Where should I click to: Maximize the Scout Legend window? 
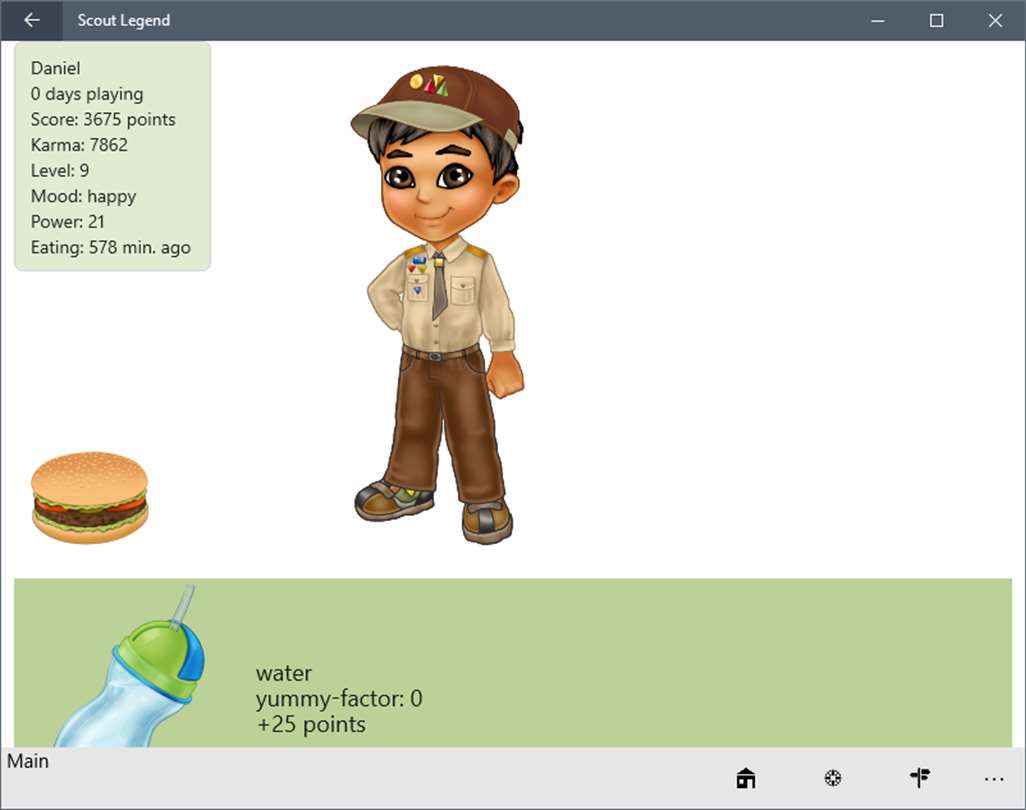[x=936, y=20]
